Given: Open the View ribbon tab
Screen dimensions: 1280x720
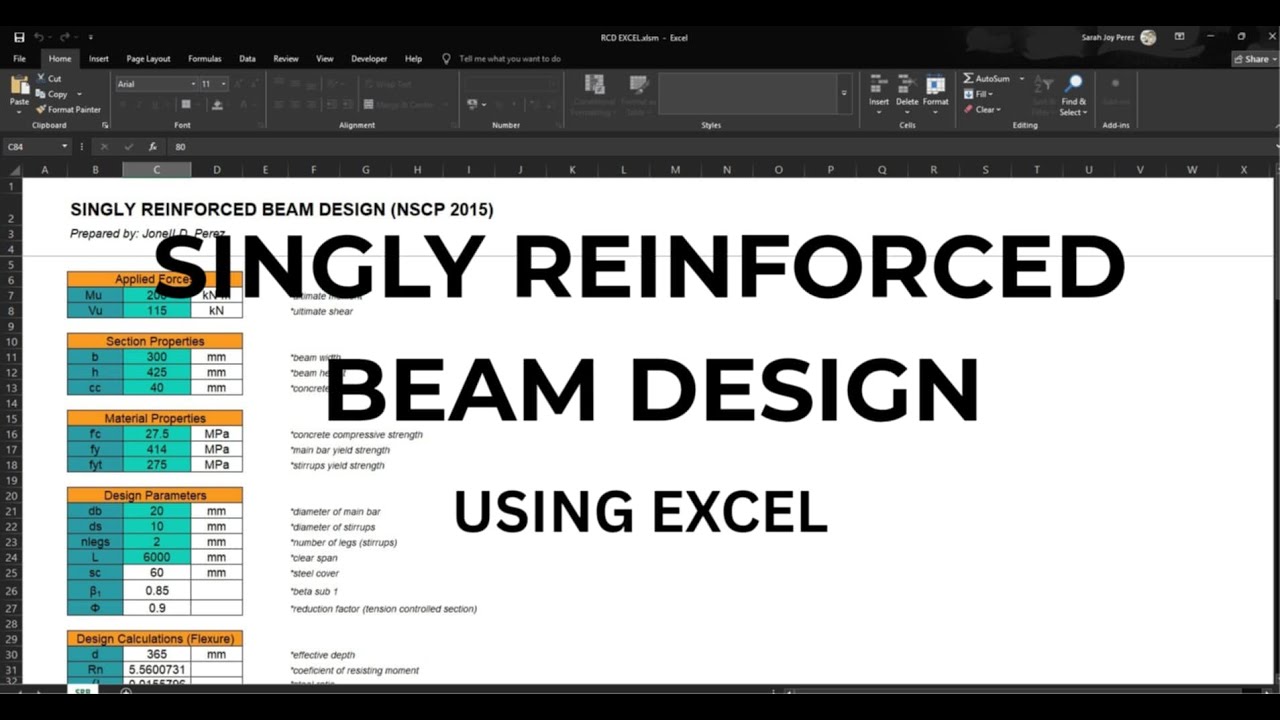Looking at the screenshot, I should click(325, 59).
